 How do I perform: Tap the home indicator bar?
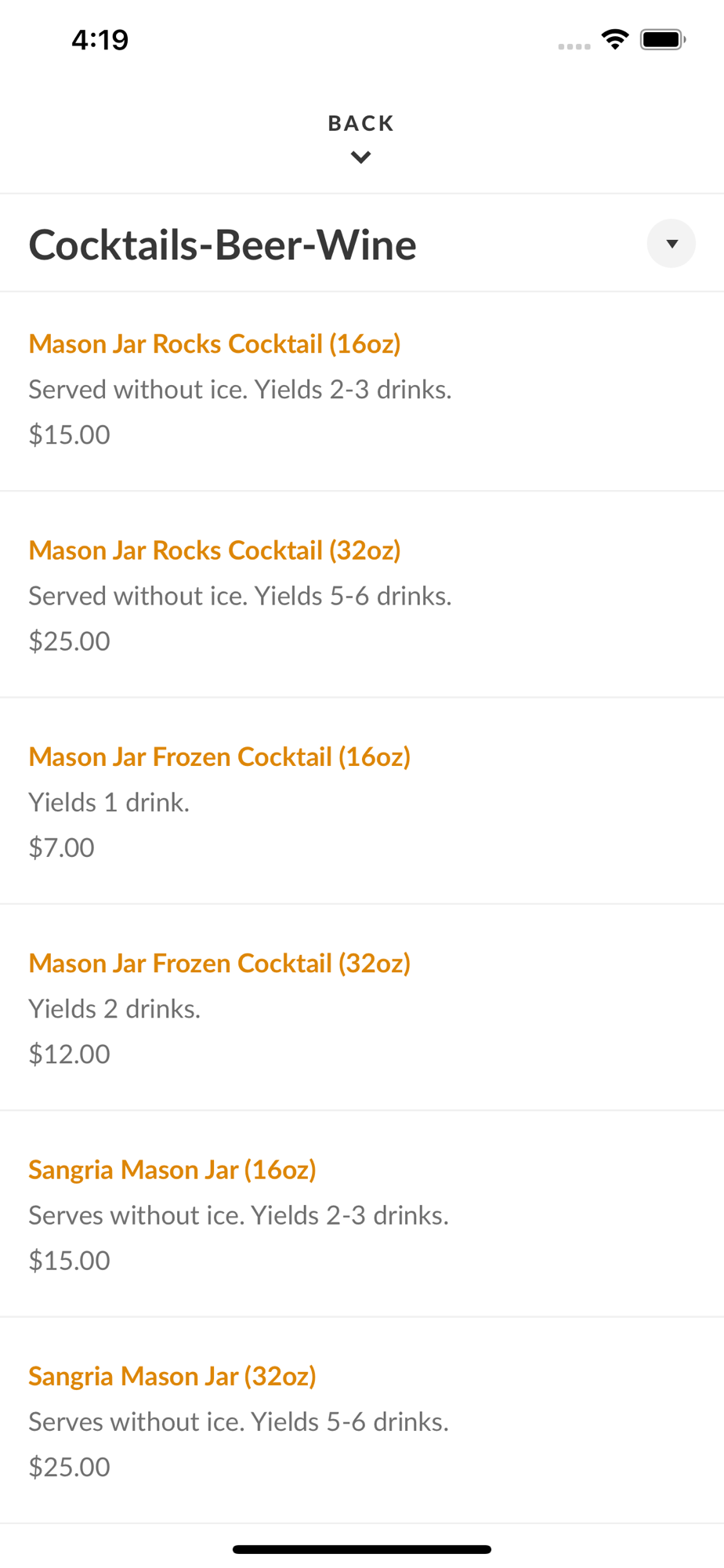(361, 1549)
